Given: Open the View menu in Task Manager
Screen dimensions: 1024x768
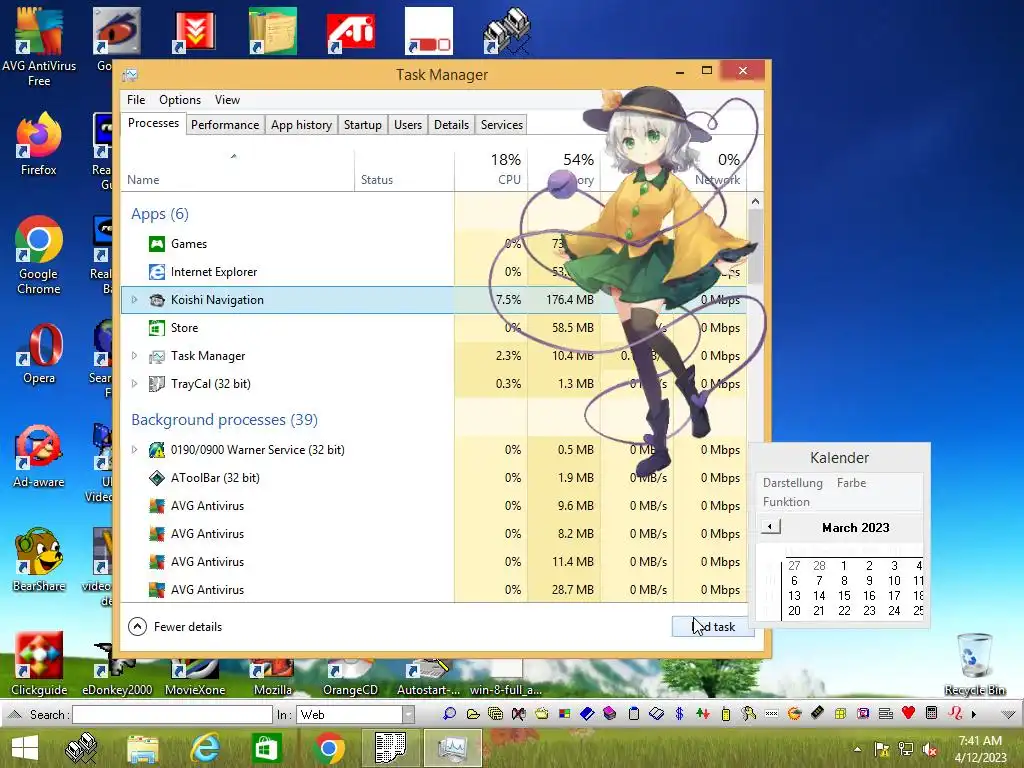Looking at the screenshot, I should pos(227,100).
